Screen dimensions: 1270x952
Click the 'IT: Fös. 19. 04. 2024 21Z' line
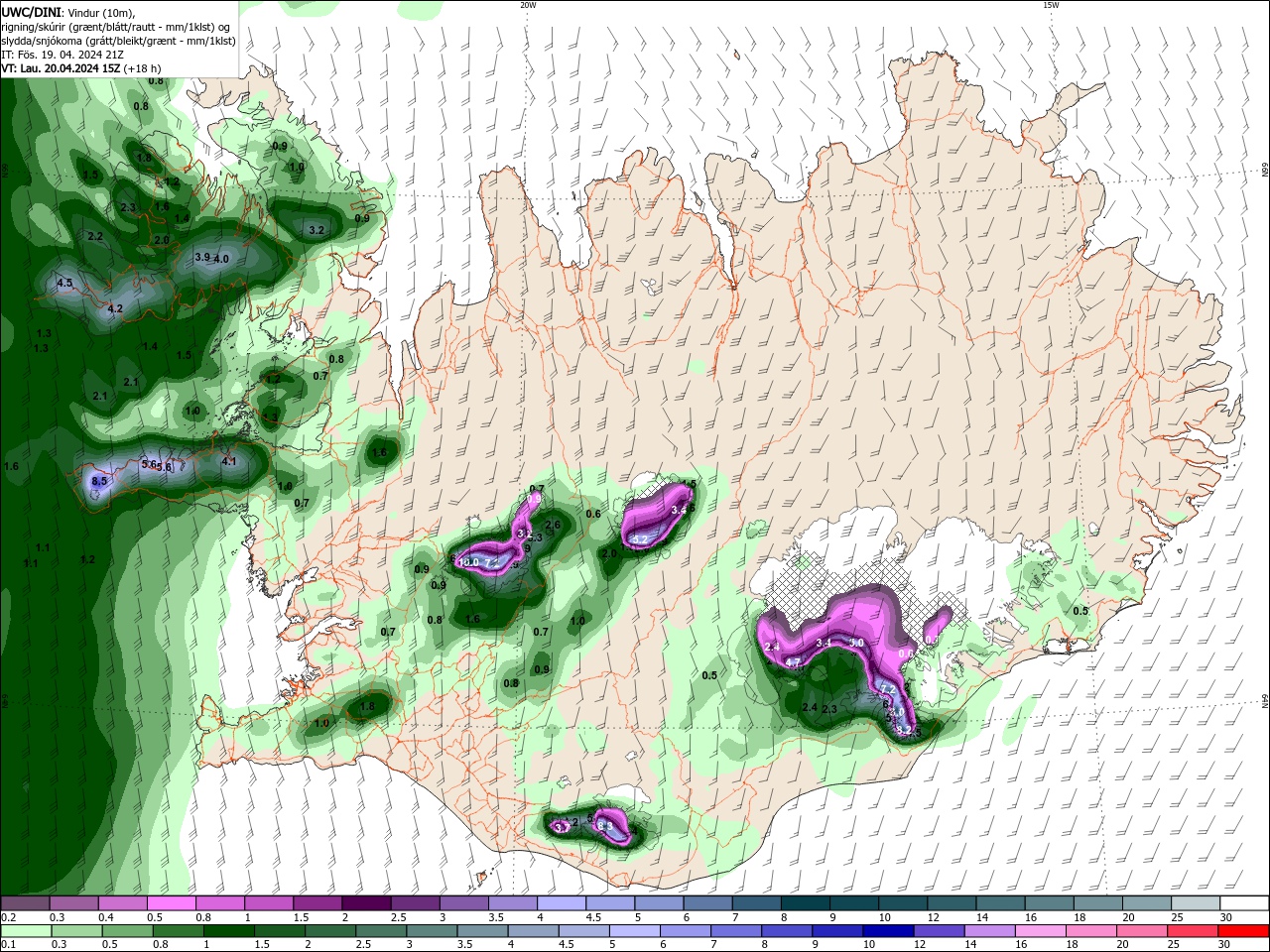(x=62, y=55)
